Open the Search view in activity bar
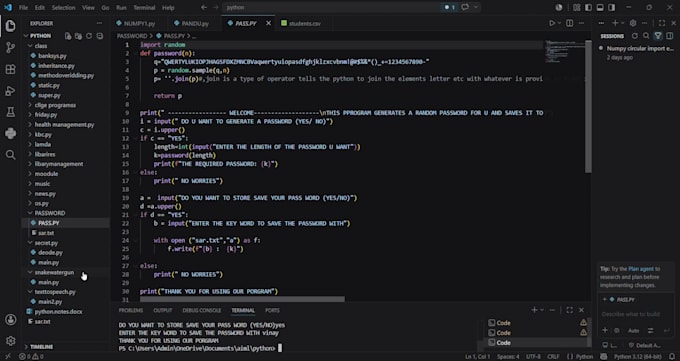 coord(10,154)
